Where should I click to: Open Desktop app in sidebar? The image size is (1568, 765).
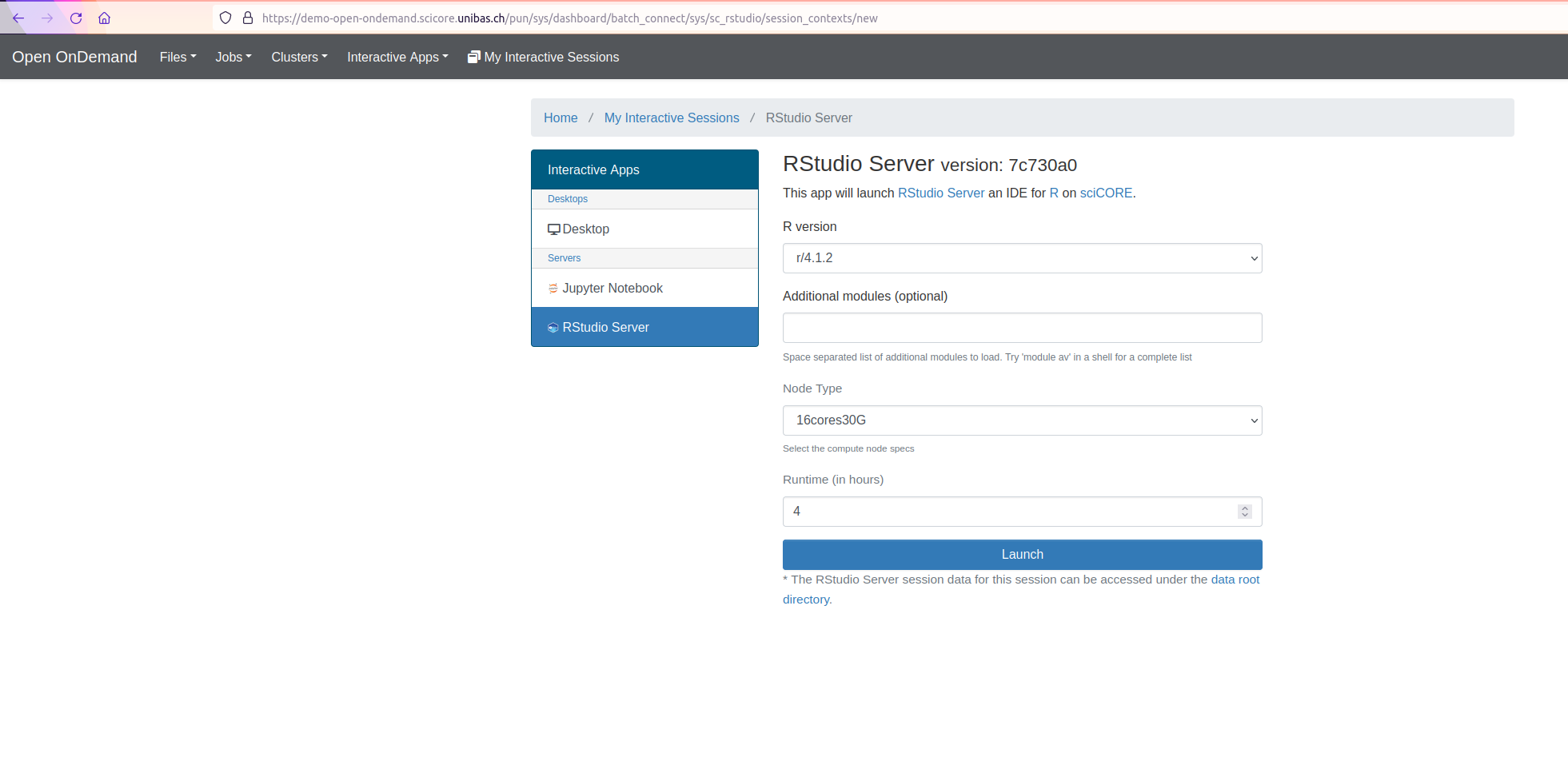coord(585,229)
